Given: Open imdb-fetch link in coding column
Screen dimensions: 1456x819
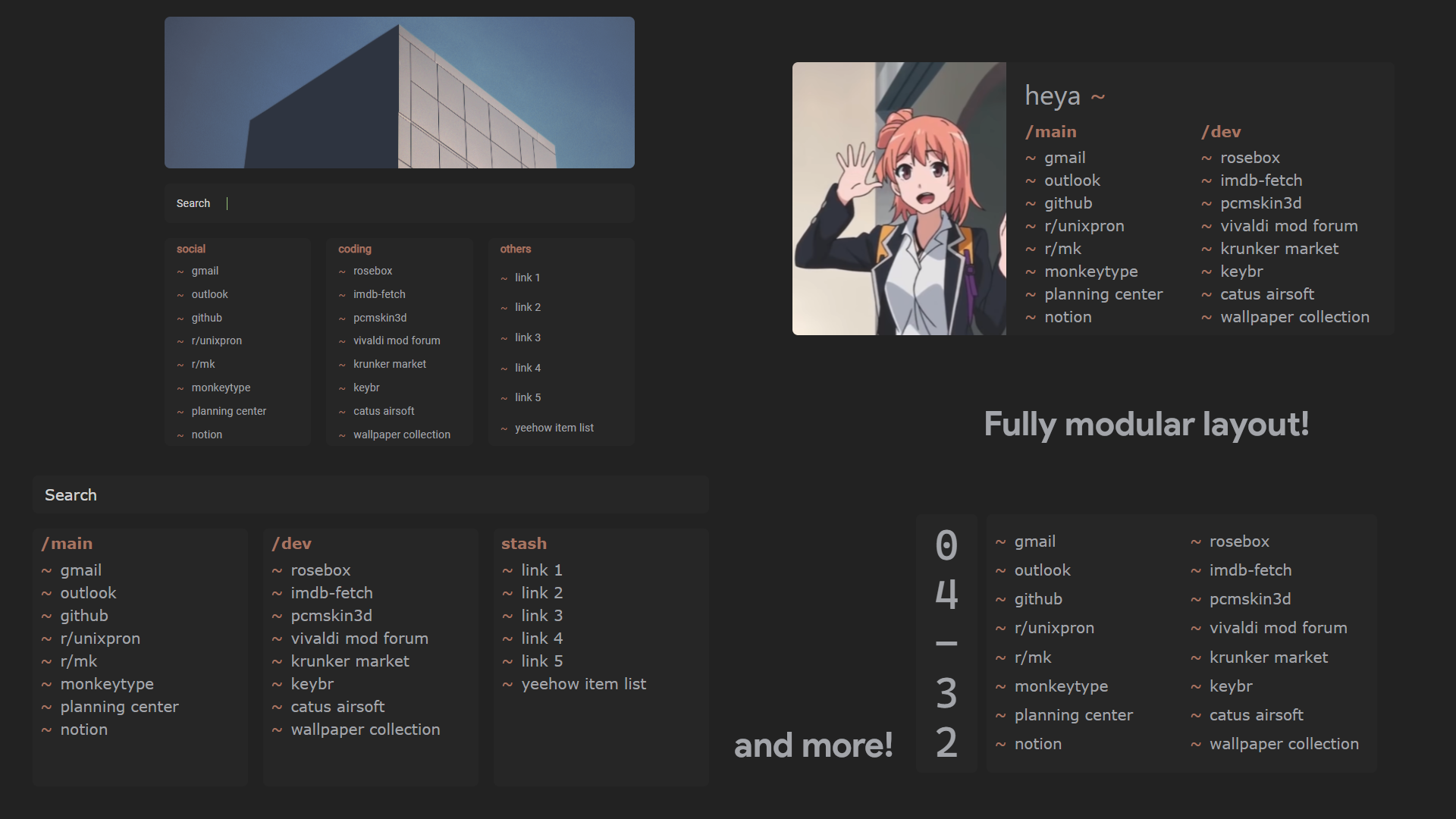Looking at the screenshot, I should coord(379,294).
